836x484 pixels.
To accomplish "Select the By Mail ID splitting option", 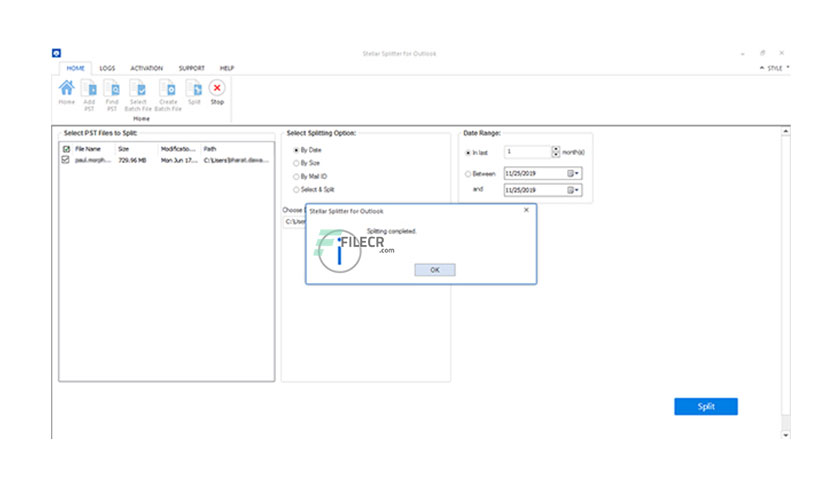I will [x=296, y=176].
